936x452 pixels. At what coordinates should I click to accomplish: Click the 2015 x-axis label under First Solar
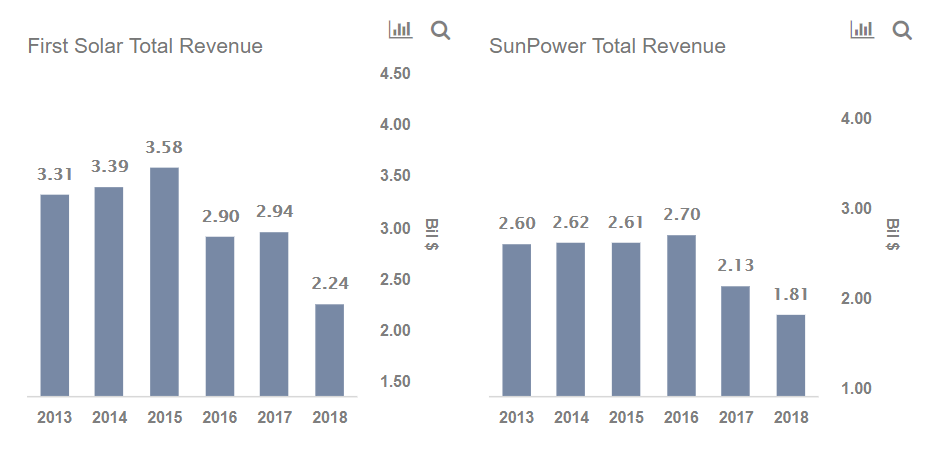(164, 418)
